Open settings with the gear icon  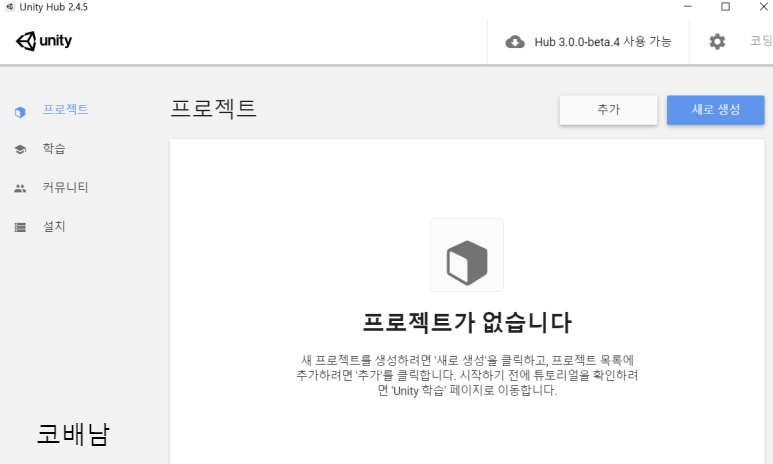717,41
